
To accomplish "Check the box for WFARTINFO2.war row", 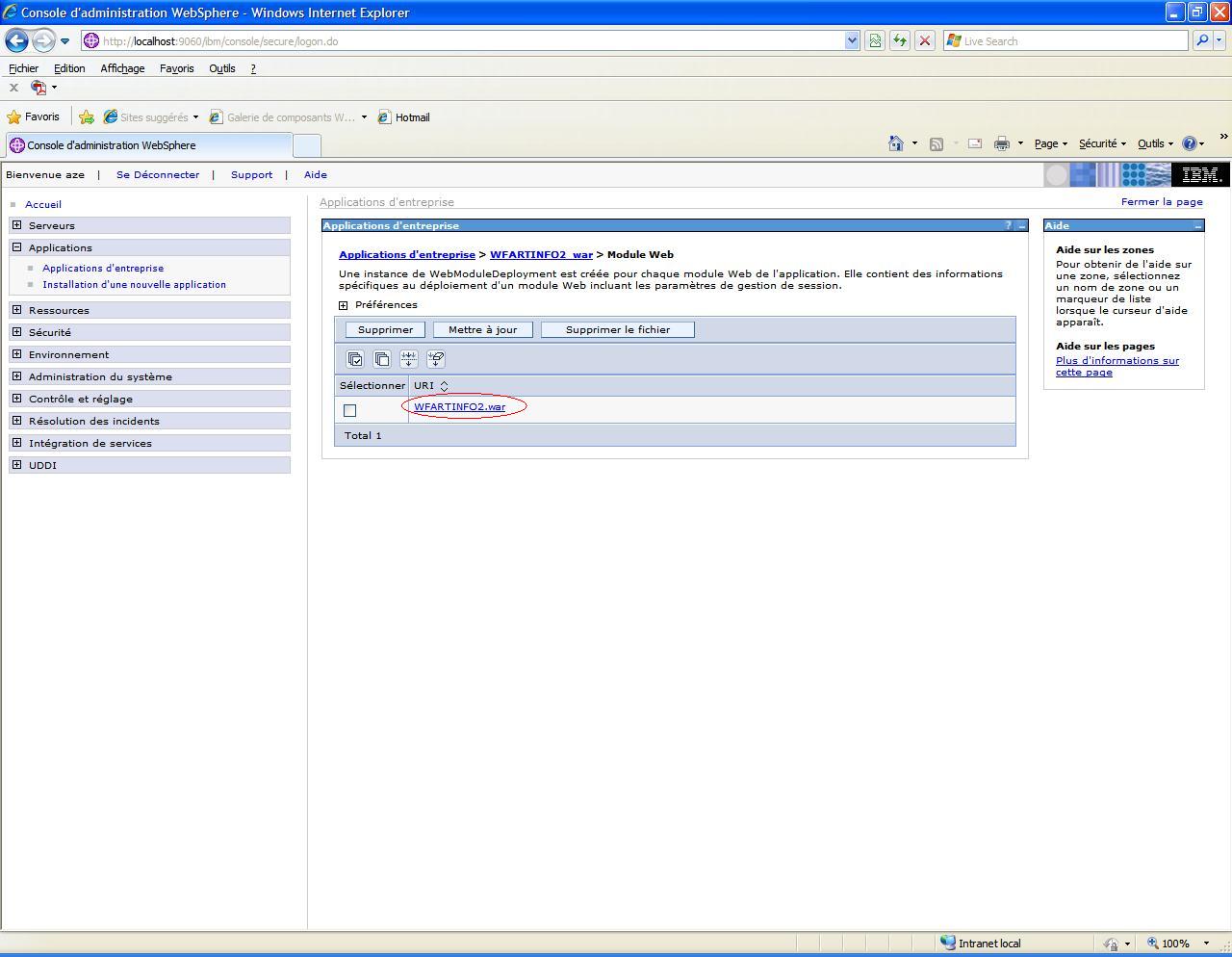I will pos(350,411).
